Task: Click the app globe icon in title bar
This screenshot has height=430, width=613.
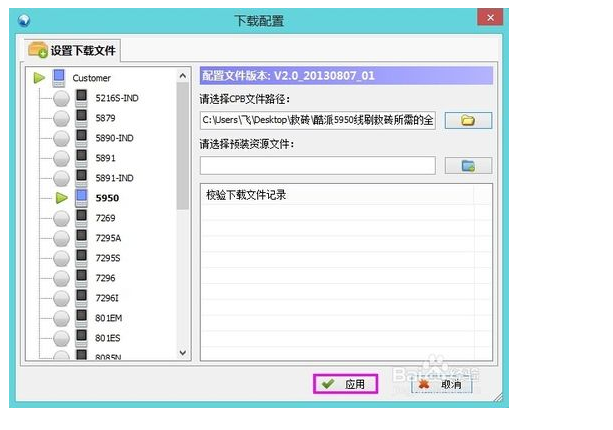Action: (24, 20)
